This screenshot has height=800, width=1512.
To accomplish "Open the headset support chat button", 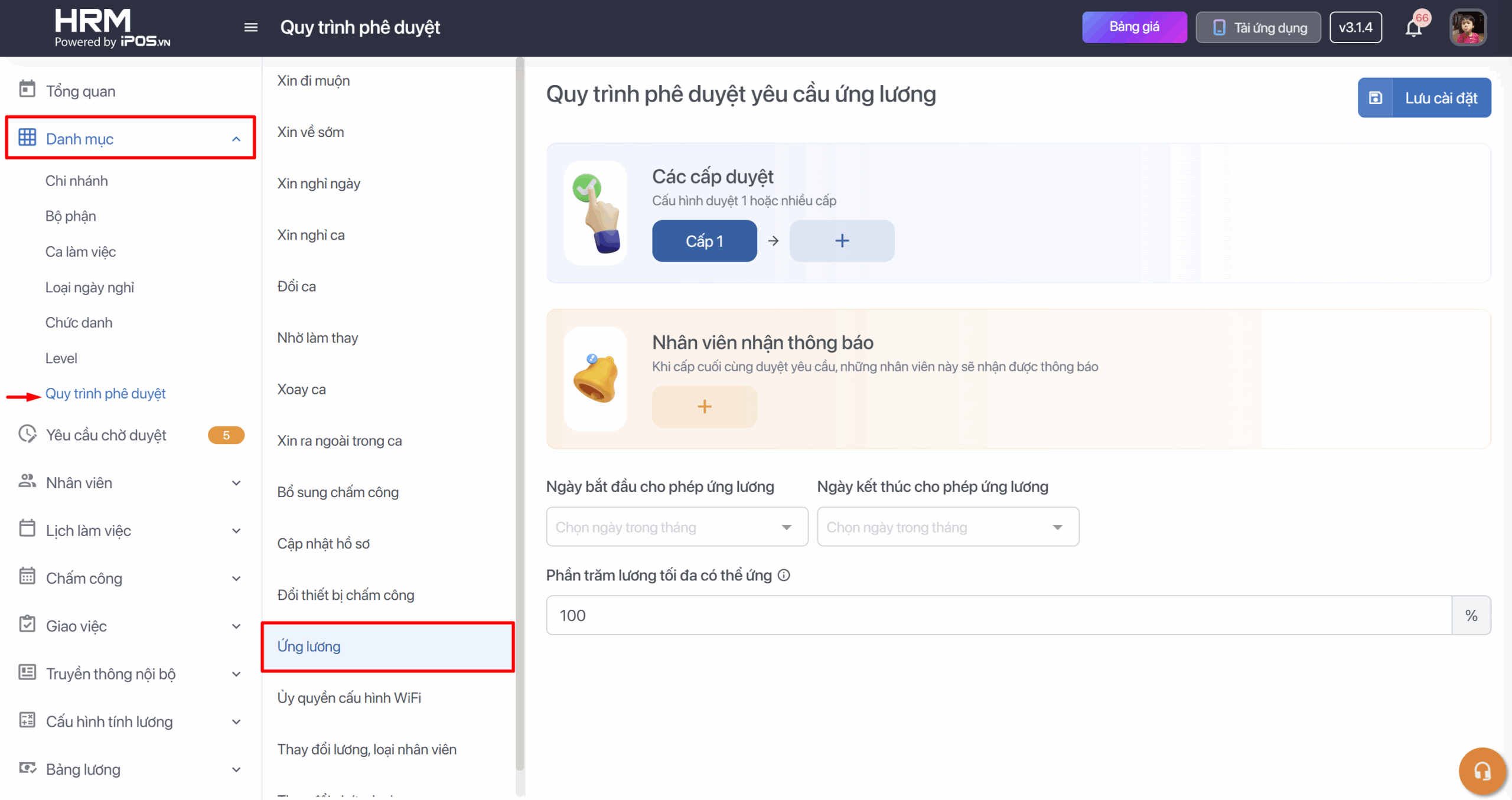I will [1482, 770].
